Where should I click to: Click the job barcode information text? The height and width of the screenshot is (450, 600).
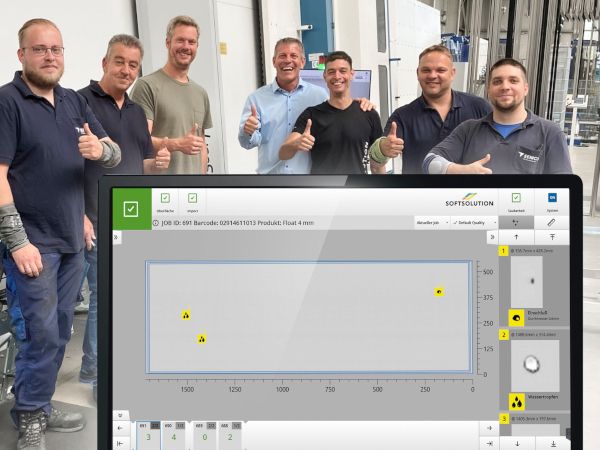pos(237,223)
